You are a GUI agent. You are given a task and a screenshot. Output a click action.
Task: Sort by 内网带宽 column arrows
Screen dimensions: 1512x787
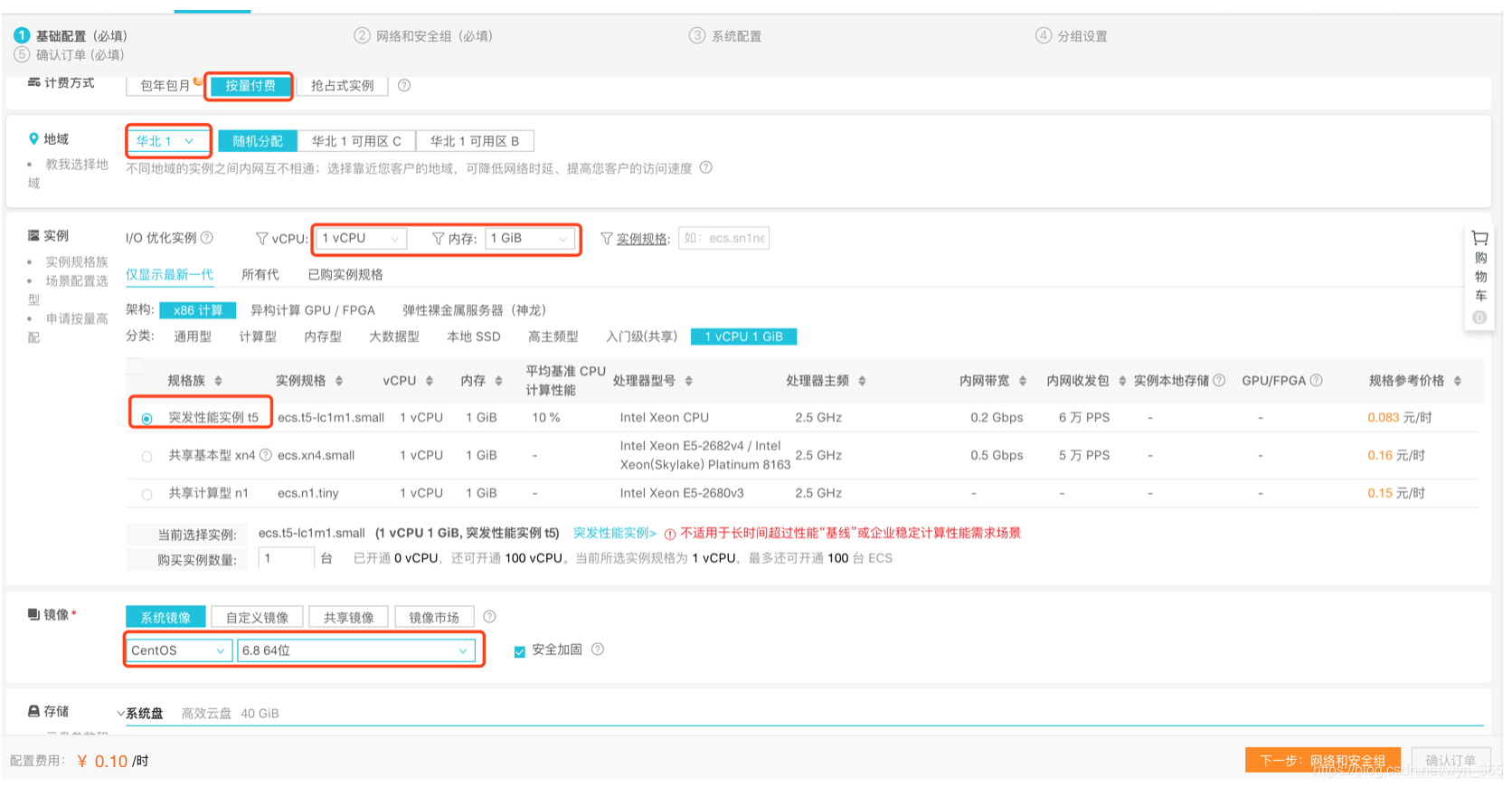point(1023,381)
